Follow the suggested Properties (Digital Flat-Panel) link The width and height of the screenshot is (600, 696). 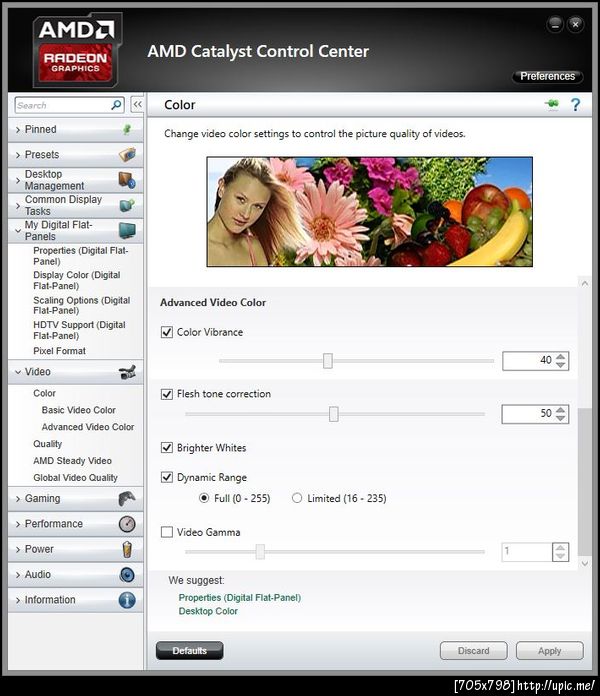coord(240,597)
